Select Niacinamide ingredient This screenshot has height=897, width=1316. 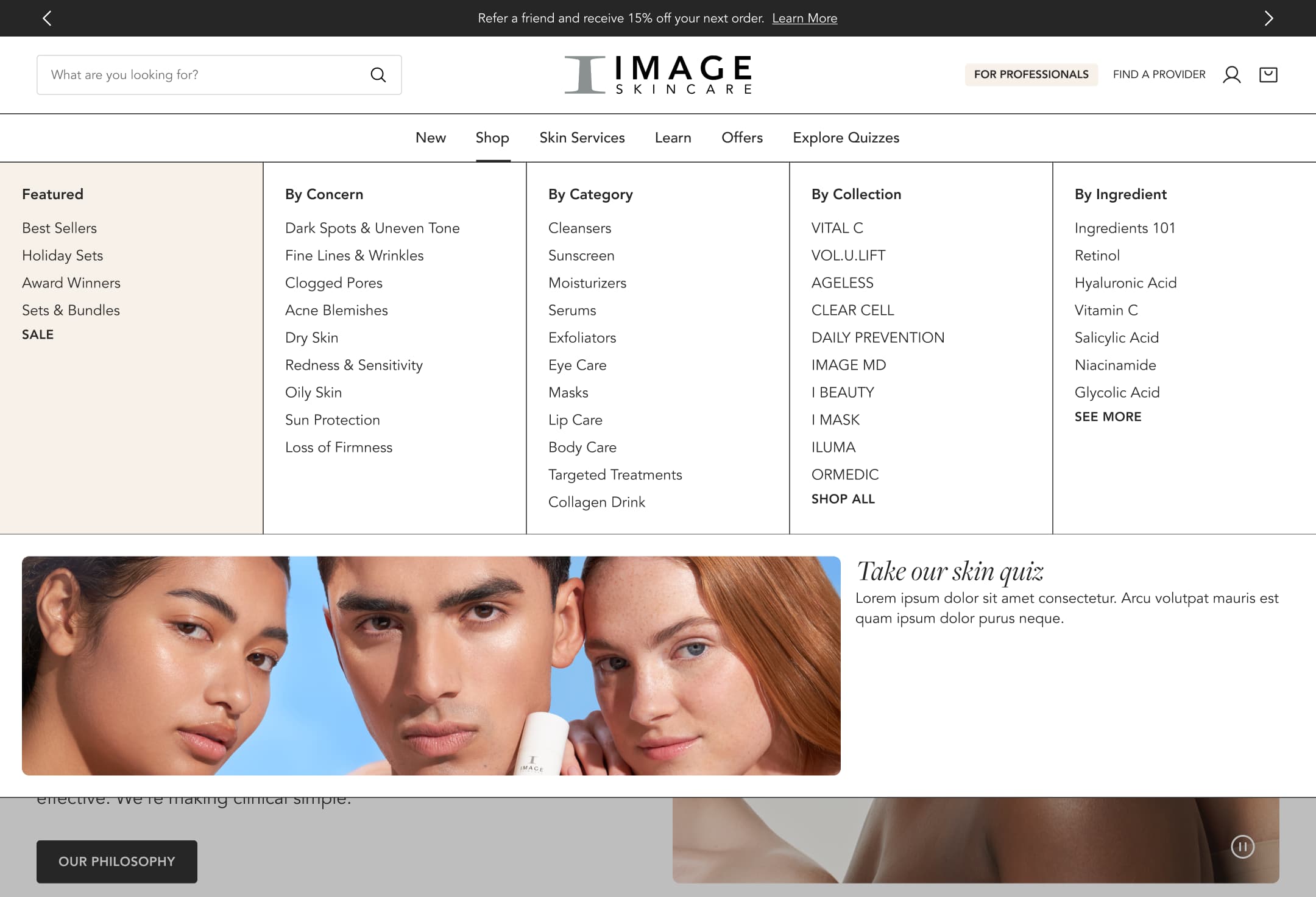tap(1115, 365)
